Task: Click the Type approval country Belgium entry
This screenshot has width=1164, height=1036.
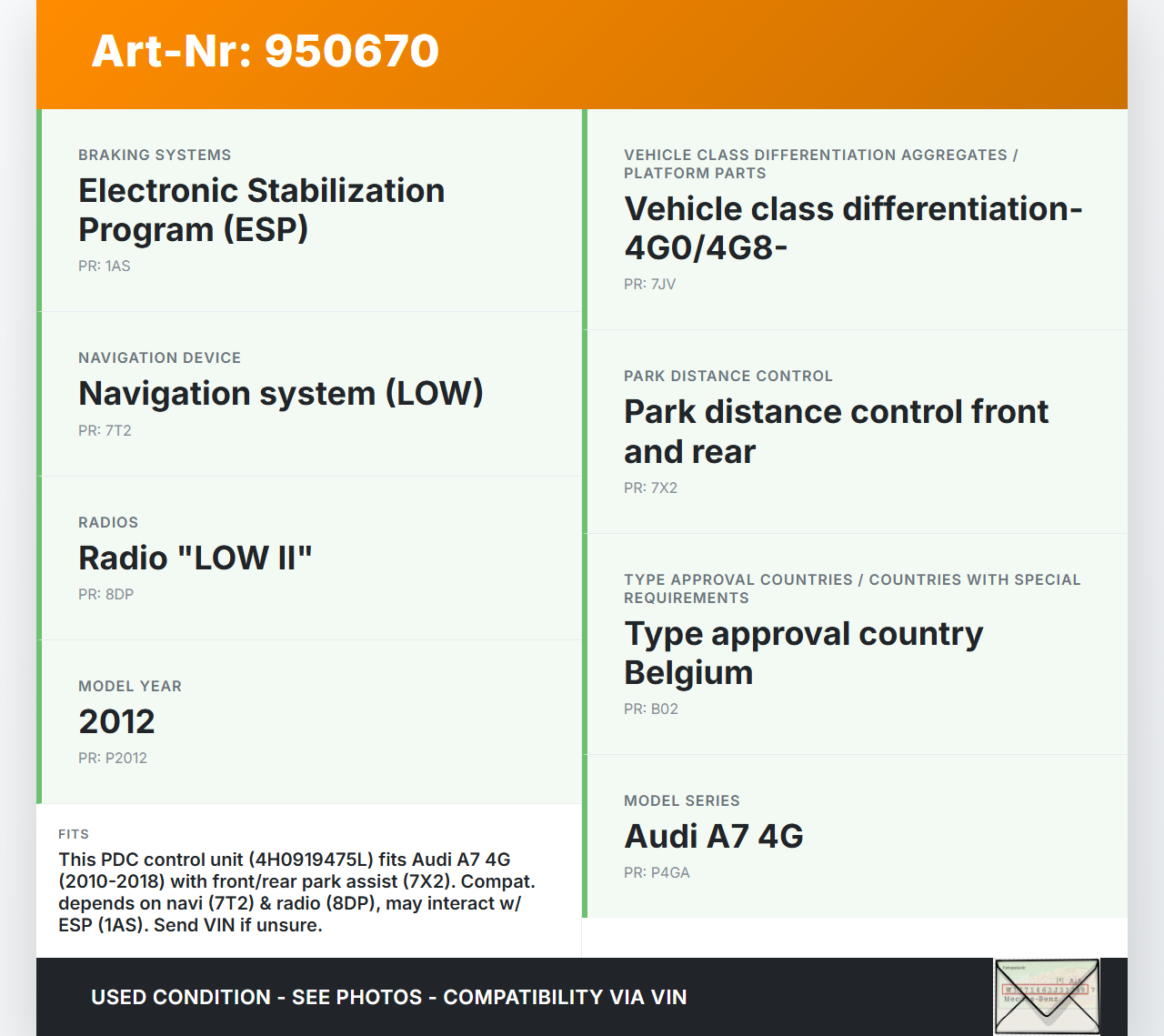Action: pos(803,653)
